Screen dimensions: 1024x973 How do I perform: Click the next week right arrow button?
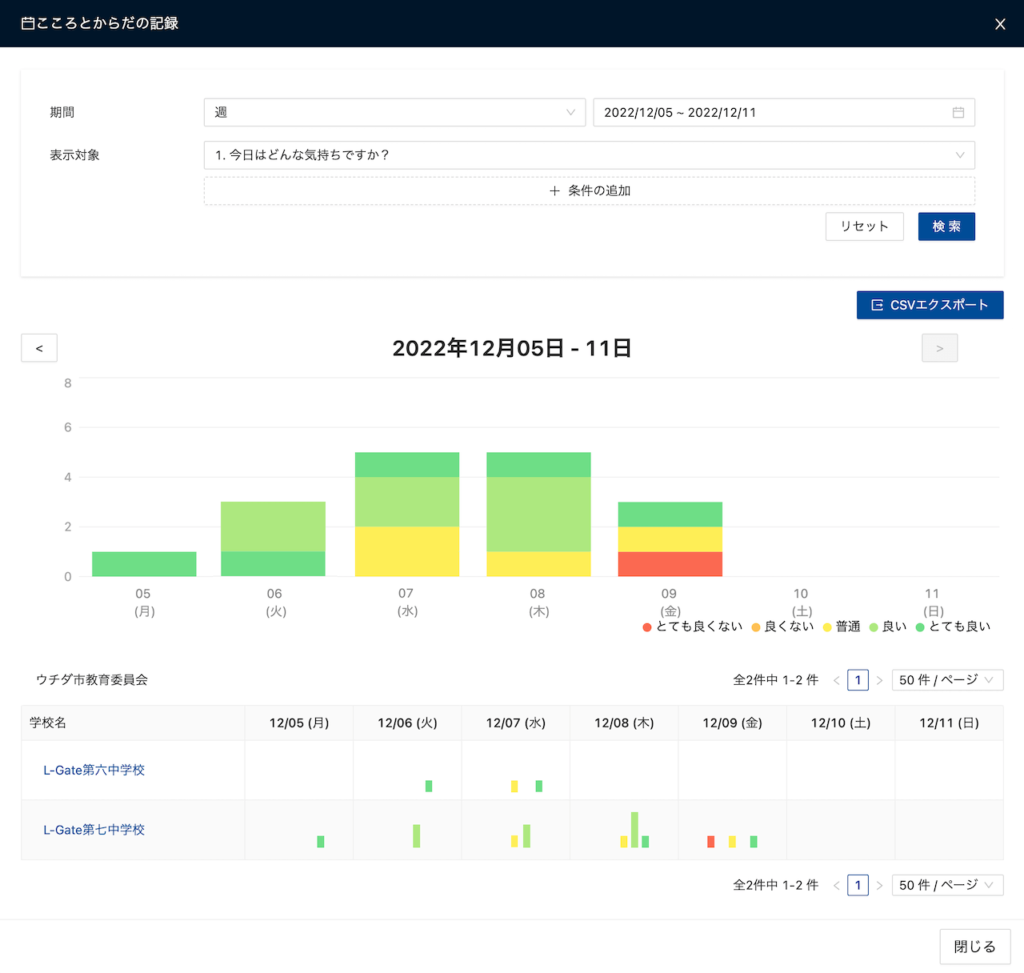[x=939, y=348]
